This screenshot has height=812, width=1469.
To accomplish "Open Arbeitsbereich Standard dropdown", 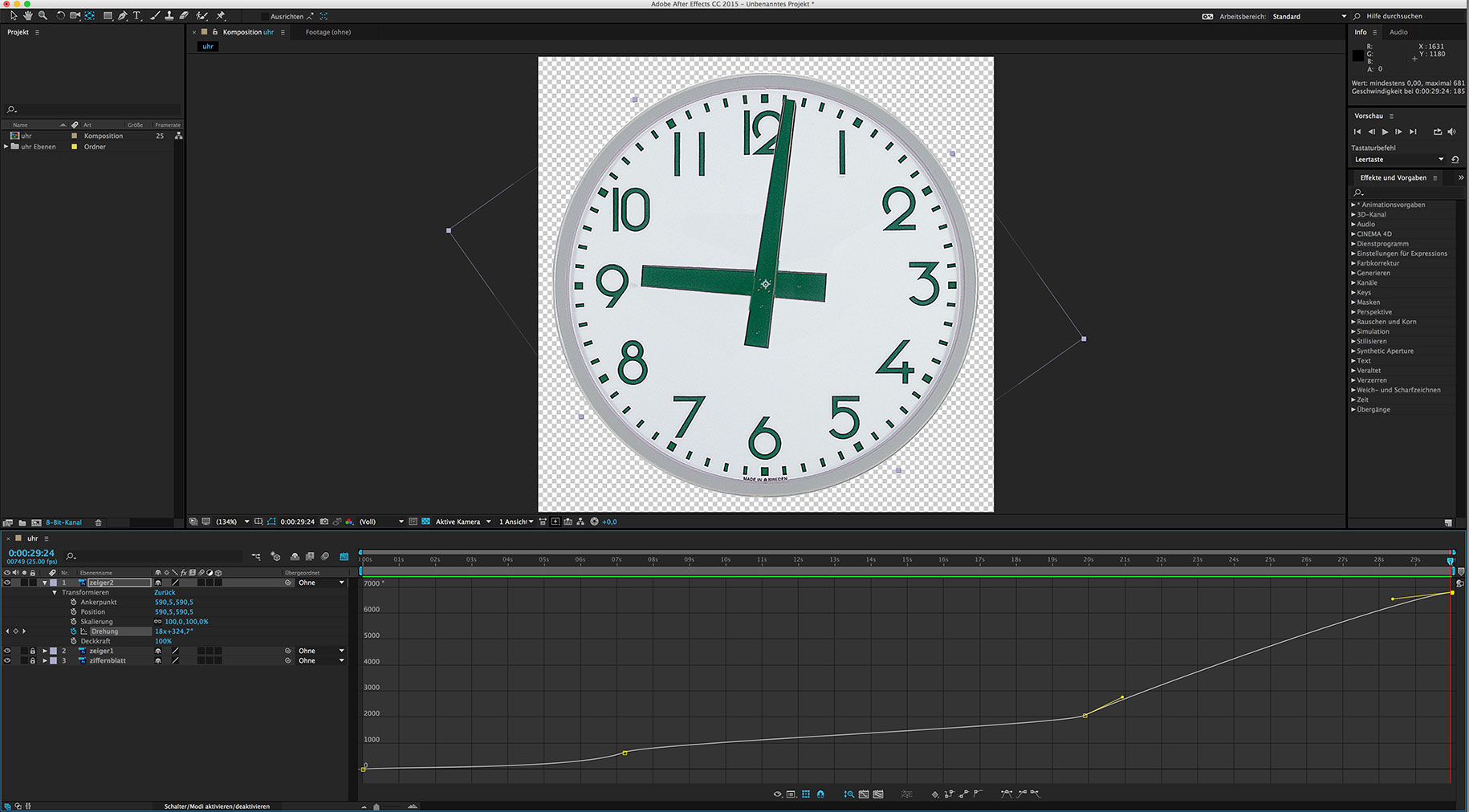I will 1309,16.
